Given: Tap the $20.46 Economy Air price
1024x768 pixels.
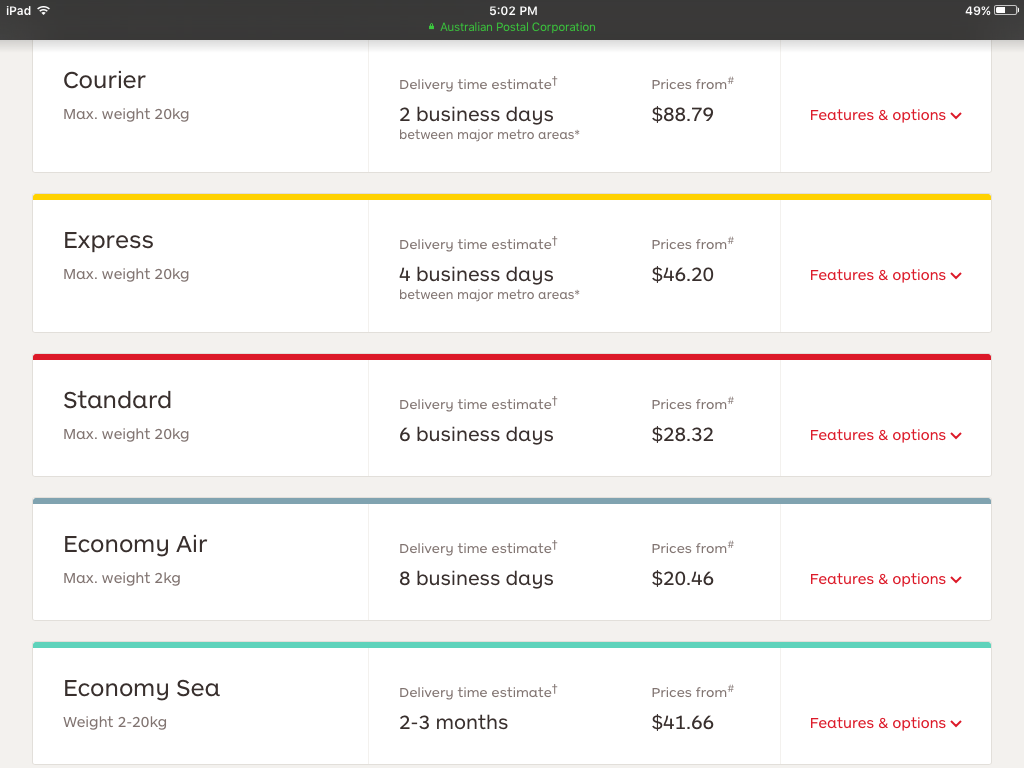Looking at the screenshot, I should [x=682, y=578].
